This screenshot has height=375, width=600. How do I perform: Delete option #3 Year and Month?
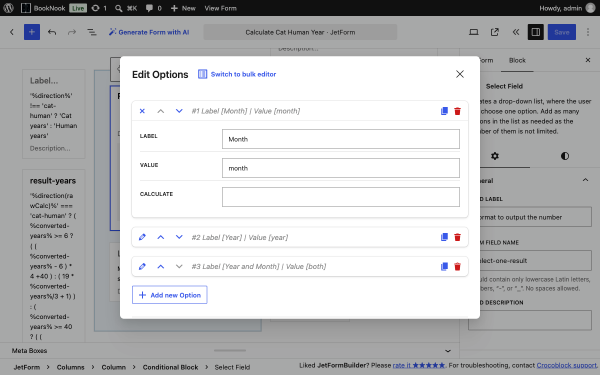pos(457,266)
